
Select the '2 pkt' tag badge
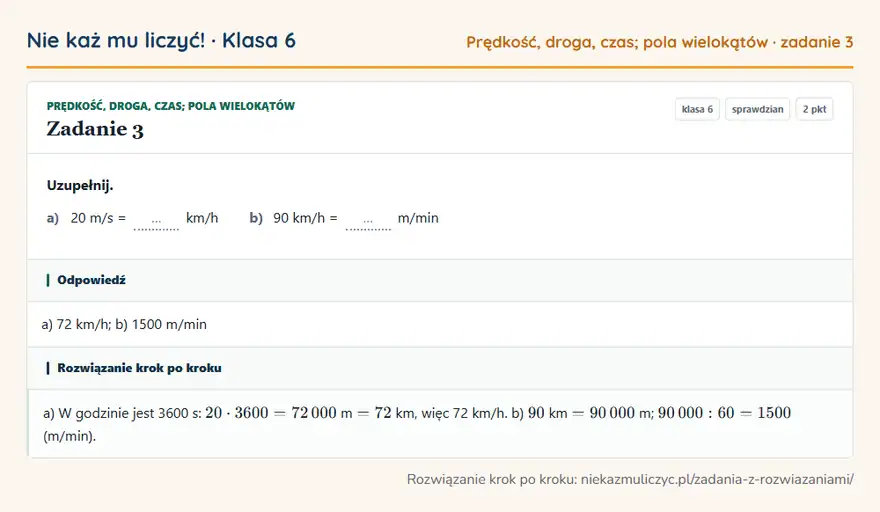[x=814, y=109]
